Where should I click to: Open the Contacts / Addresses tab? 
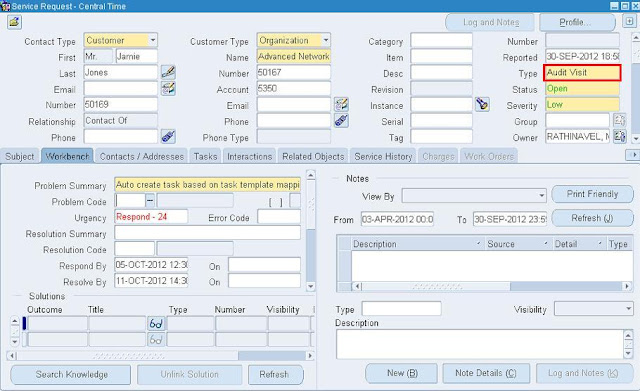tap(142, 156)
